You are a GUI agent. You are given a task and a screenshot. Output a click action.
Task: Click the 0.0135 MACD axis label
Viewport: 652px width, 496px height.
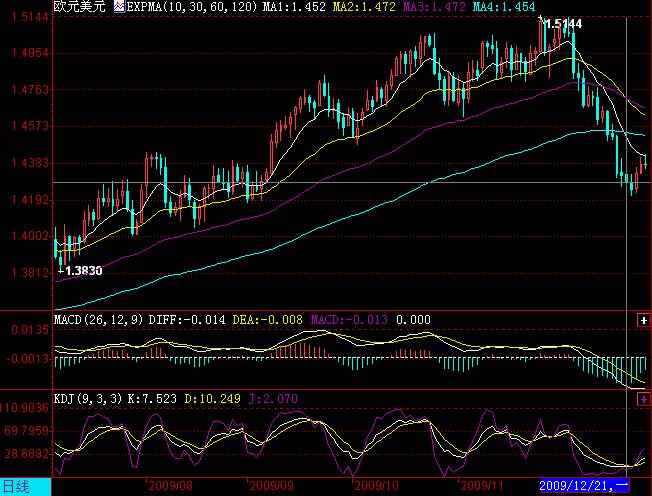click(30, 331)
